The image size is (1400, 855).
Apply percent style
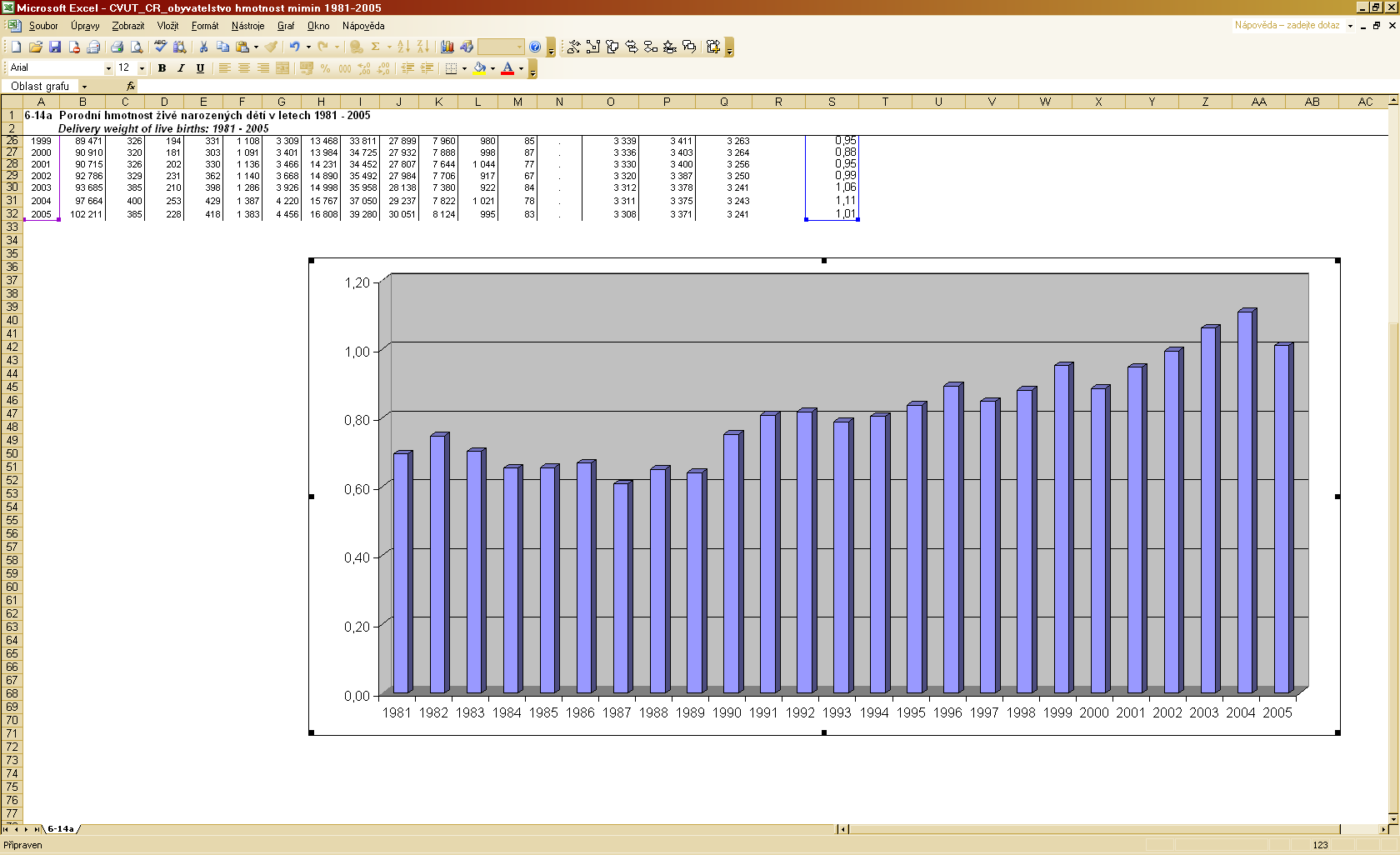click(325, 68)
